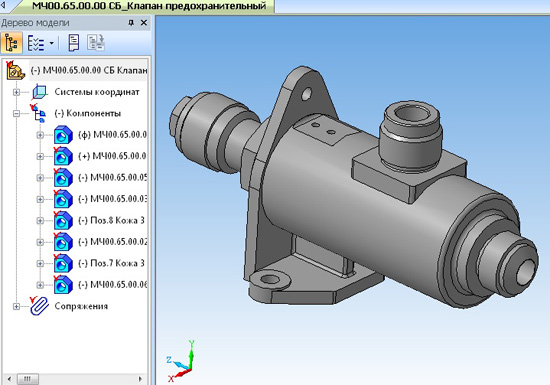Image resolution: width=550 pixels, height=385 pixels.
Task: Expand the (ф) МЧ00.65.00.0 component
Action: tap(40, 135)
